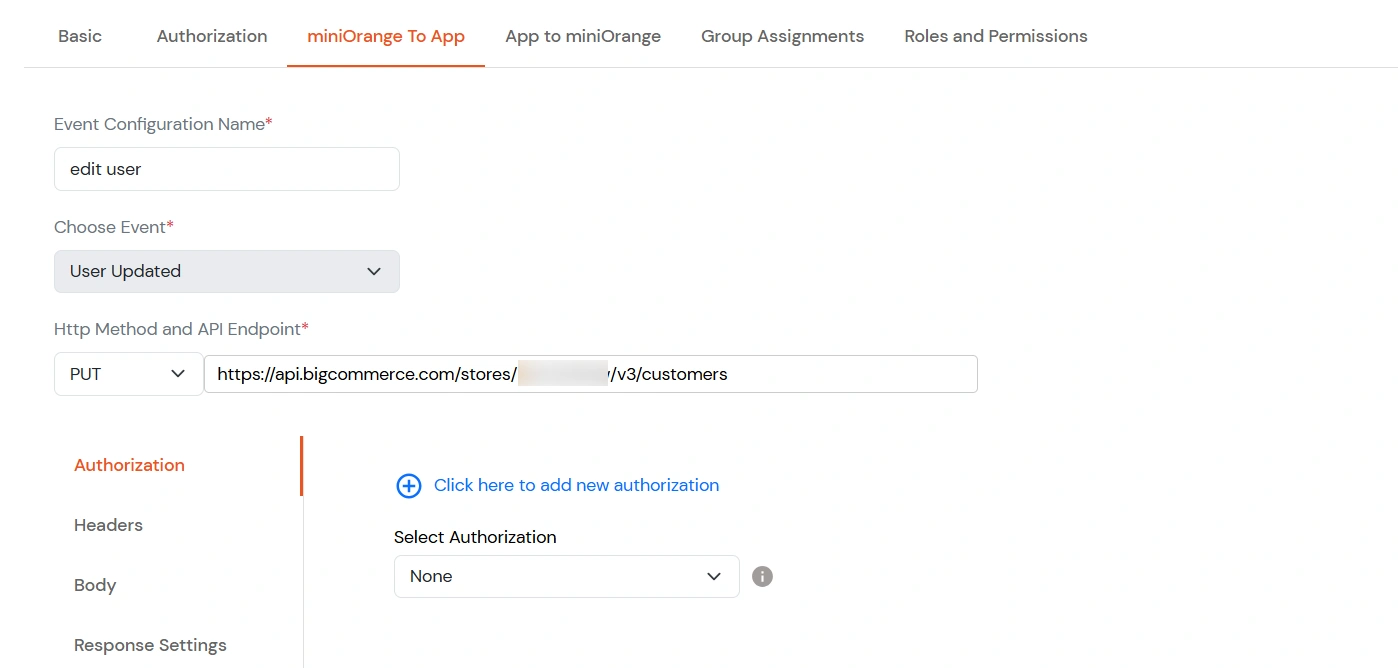Click the plus circle add authorization icon

tap(409, 486)
